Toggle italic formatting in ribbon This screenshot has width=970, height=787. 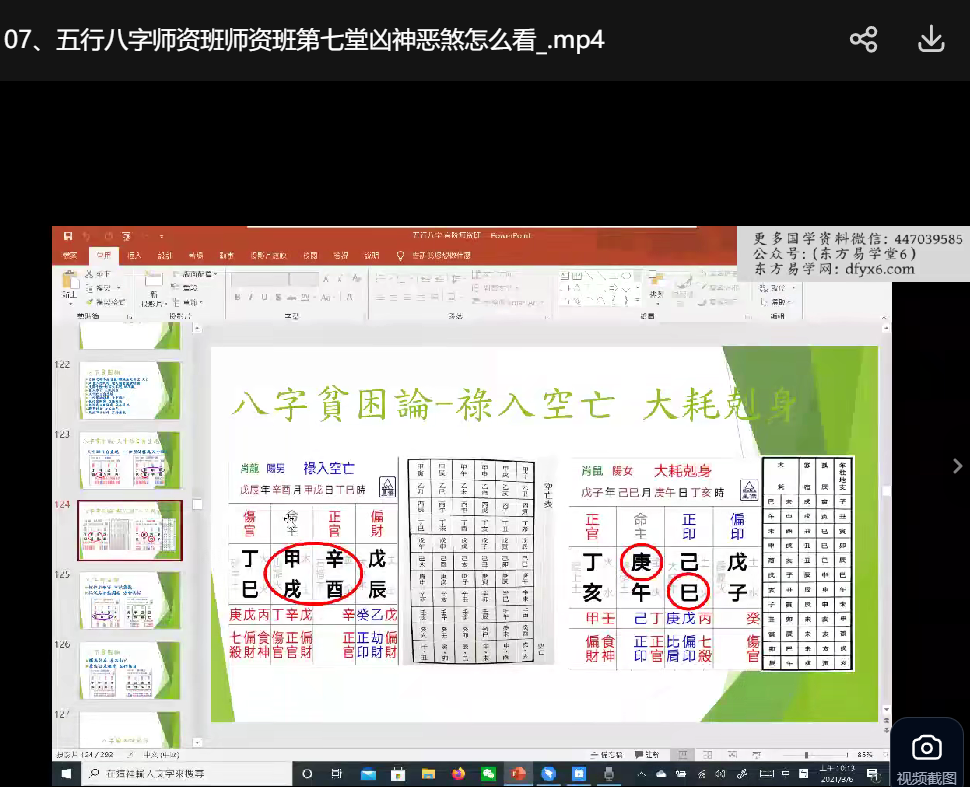point(250,297)
